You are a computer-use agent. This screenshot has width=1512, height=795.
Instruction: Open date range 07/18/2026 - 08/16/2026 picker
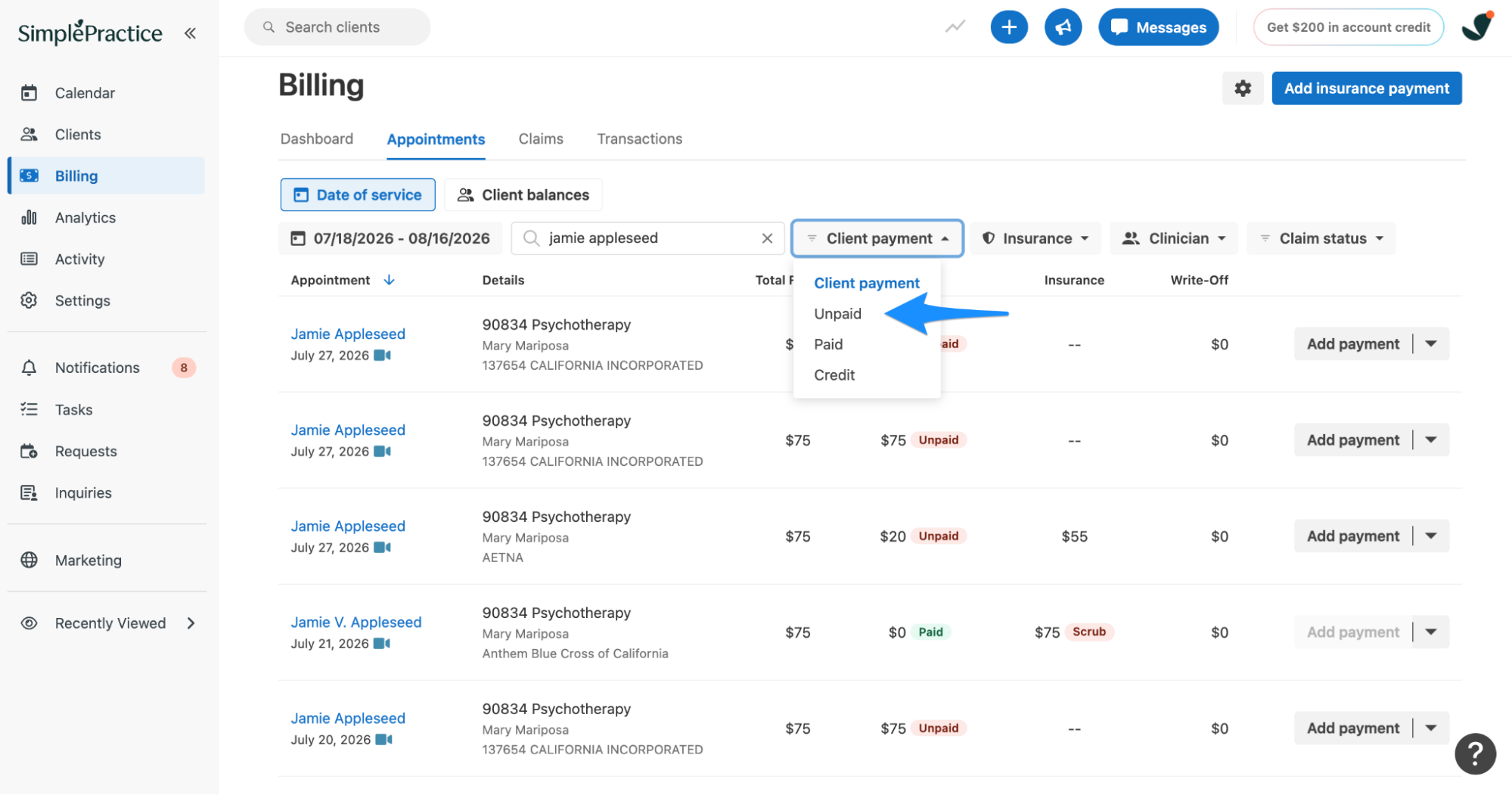point(391,238)
